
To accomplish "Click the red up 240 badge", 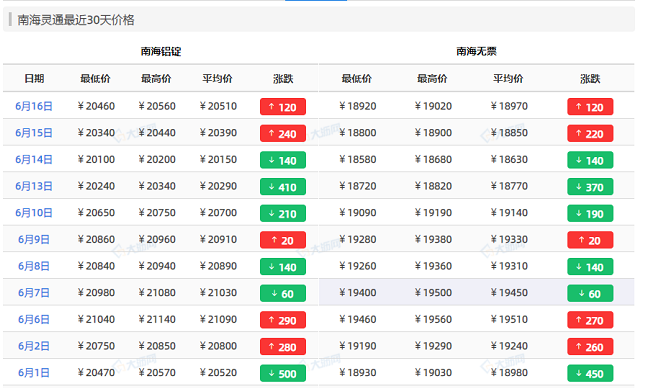I will pos(283,133).
